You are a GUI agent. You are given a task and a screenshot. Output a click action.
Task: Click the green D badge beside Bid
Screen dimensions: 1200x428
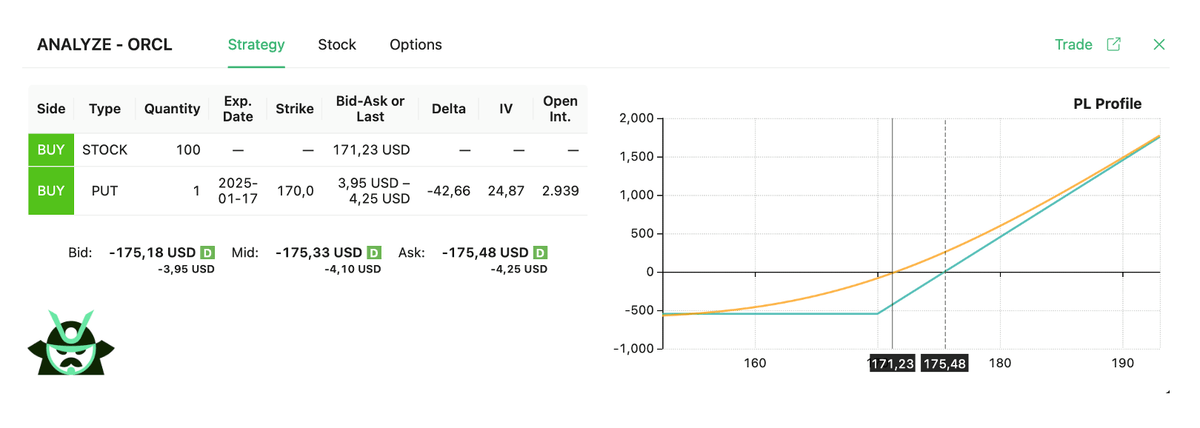pyautogui.click(x=207, y=253)
